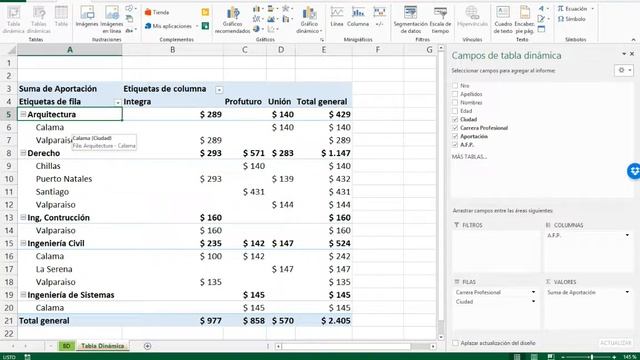
Task: Click the zoom out minus button
Action: 563,357
